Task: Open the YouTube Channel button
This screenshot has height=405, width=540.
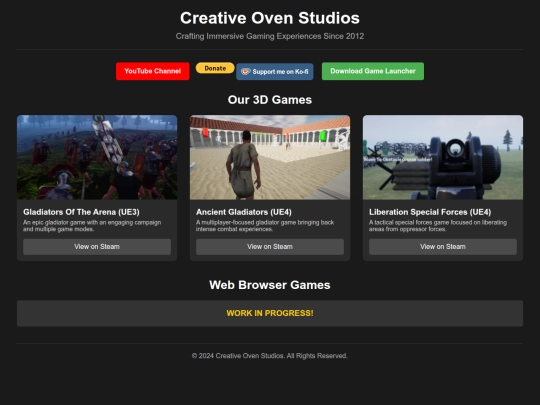Action: (x=153, y=71)
